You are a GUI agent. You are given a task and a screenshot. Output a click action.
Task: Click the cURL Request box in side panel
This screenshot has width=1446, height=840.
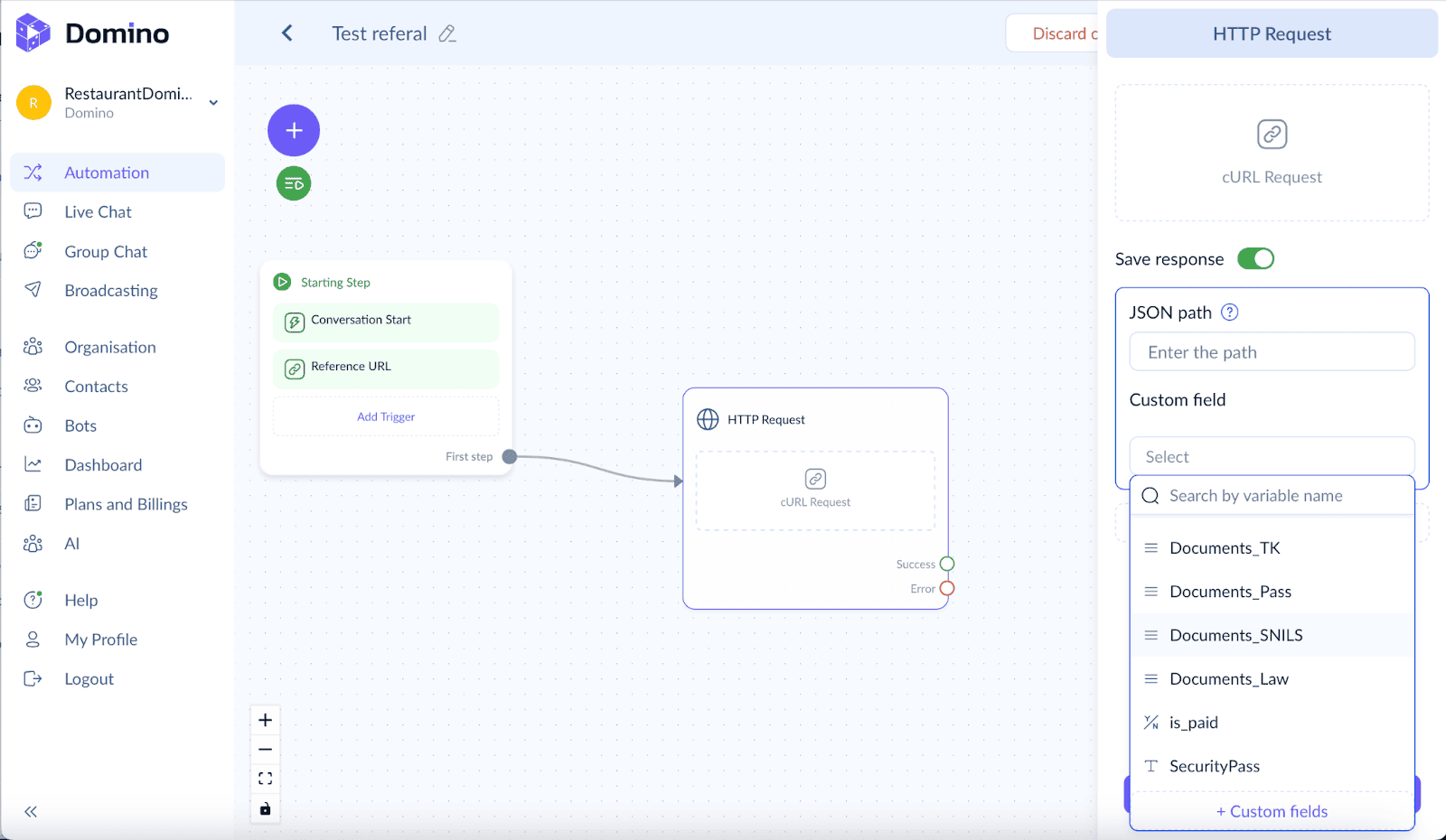pos(1272,153)
